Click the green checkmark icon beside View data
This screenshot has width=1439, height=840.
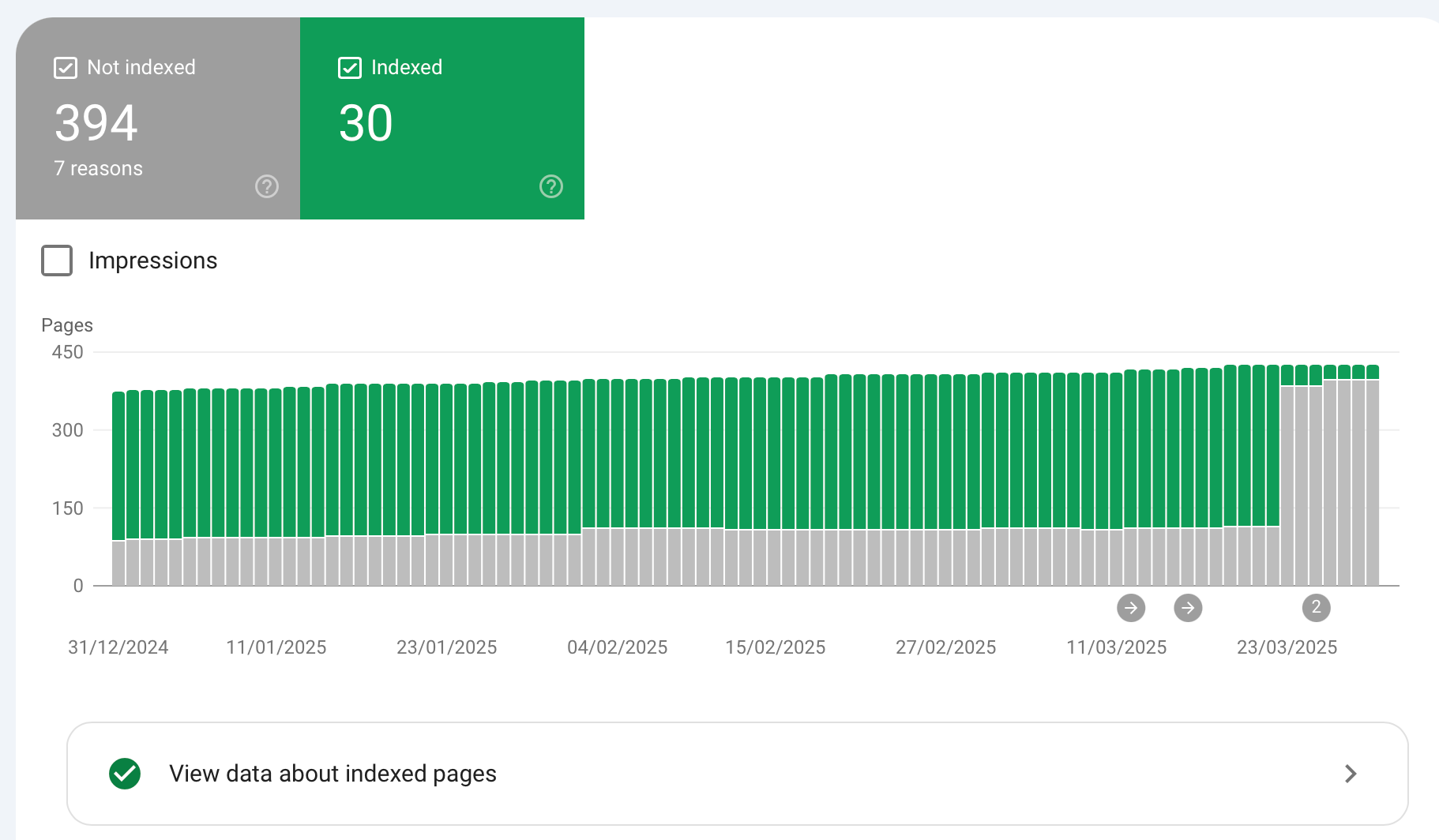pos(125,774)
